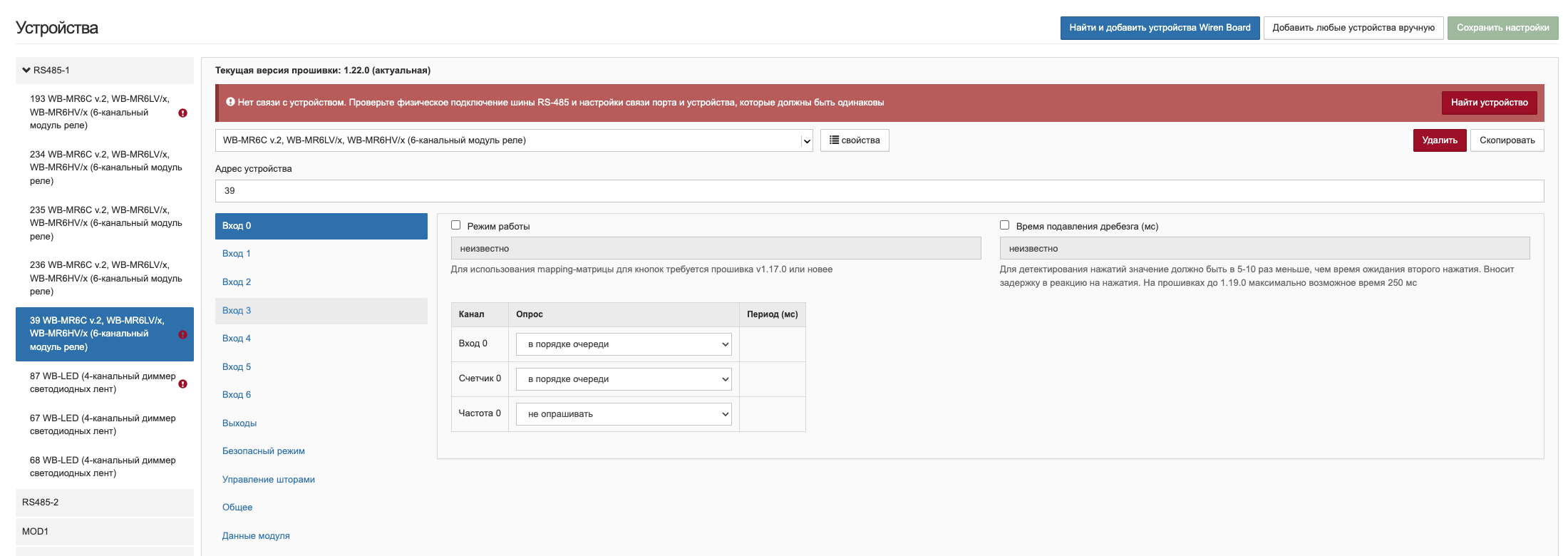Enable the Режим работы checkbox
The height and width of the screenshot is (556, 1568).
tap(455, 225)
